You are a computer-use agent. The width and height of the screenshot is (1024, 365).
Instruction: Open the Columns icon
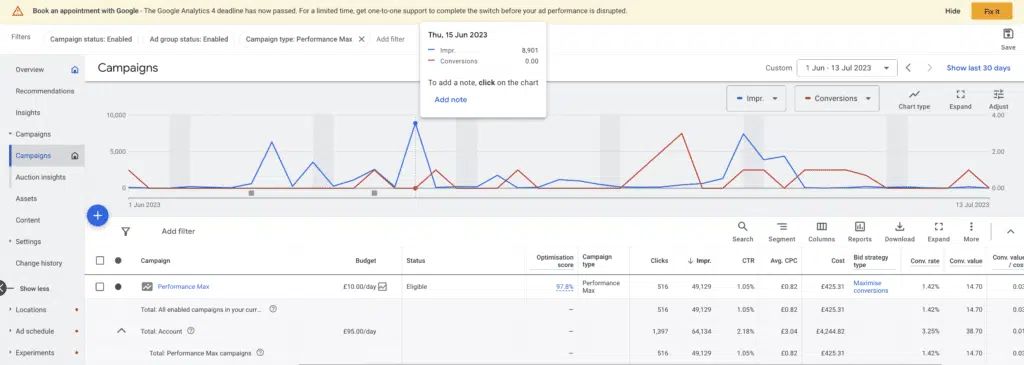pos(822,227)
